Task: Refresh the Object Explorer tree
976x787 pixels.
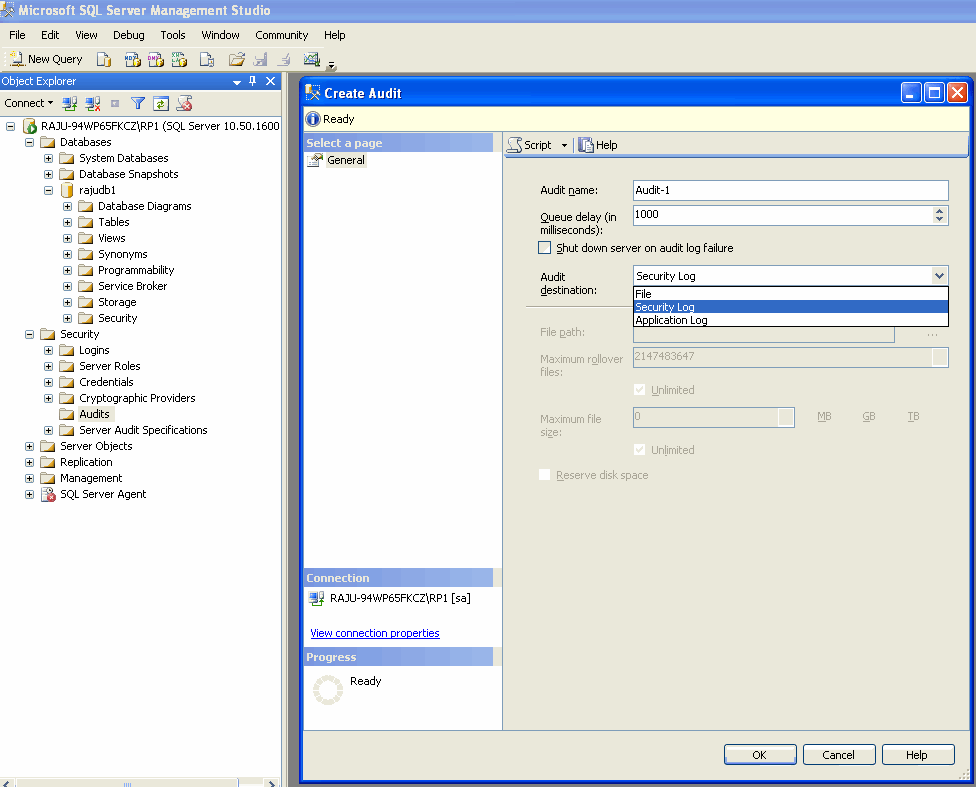Action: pos(161,103)
